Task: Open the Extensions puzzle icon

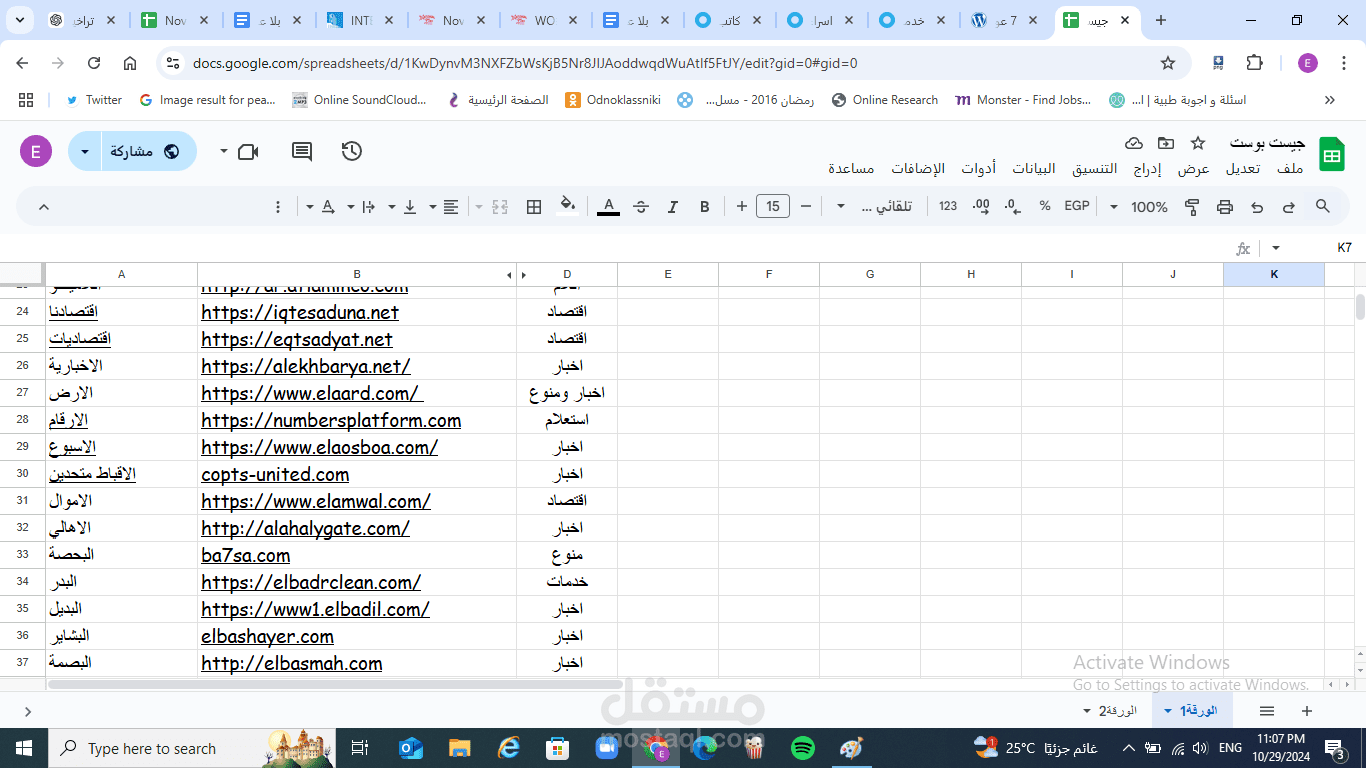Action: pos(1255,63)
